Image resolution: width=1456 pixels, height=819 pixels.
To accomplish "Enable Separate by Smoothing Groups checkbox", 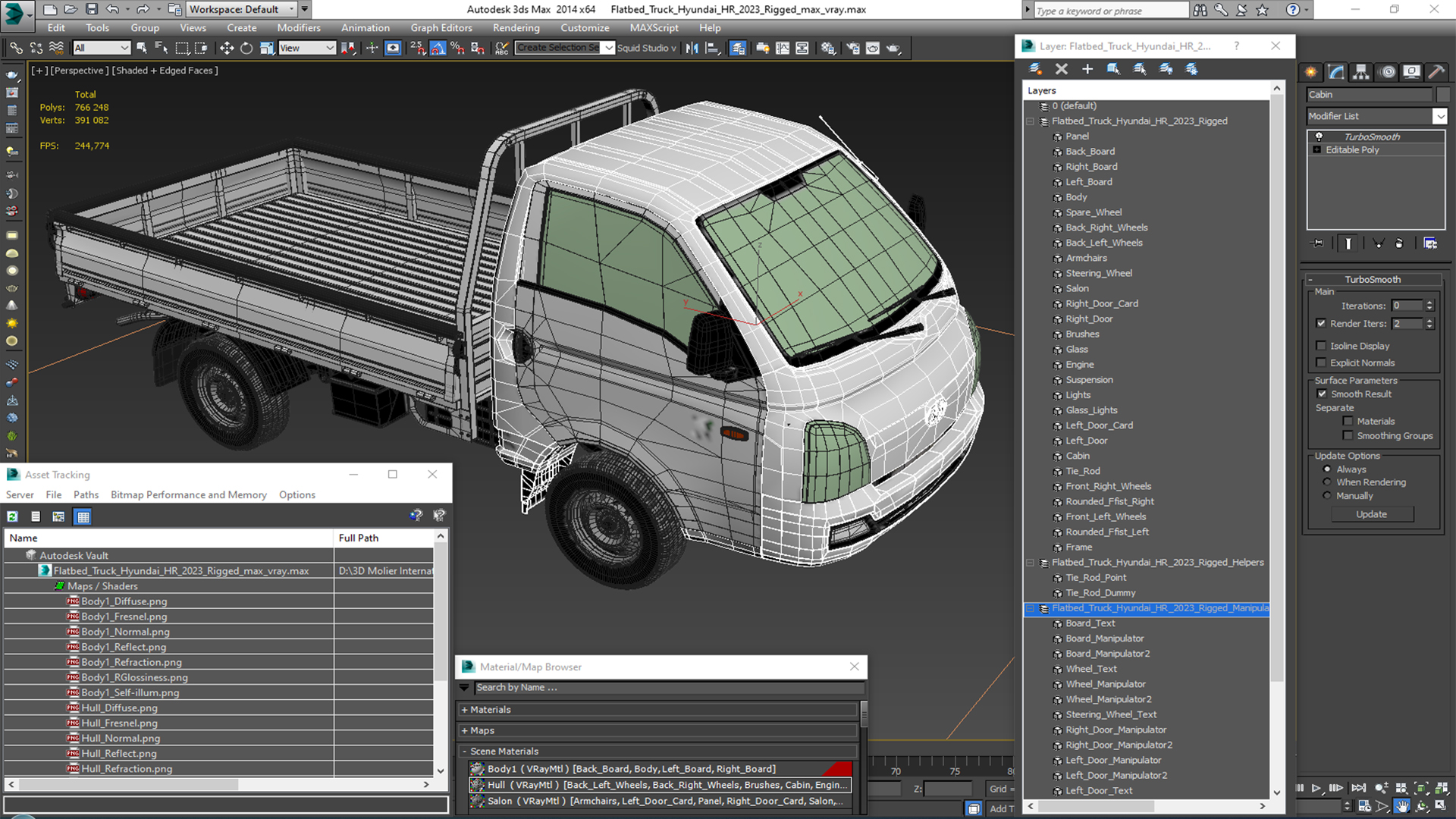I will click(1348, 435).
